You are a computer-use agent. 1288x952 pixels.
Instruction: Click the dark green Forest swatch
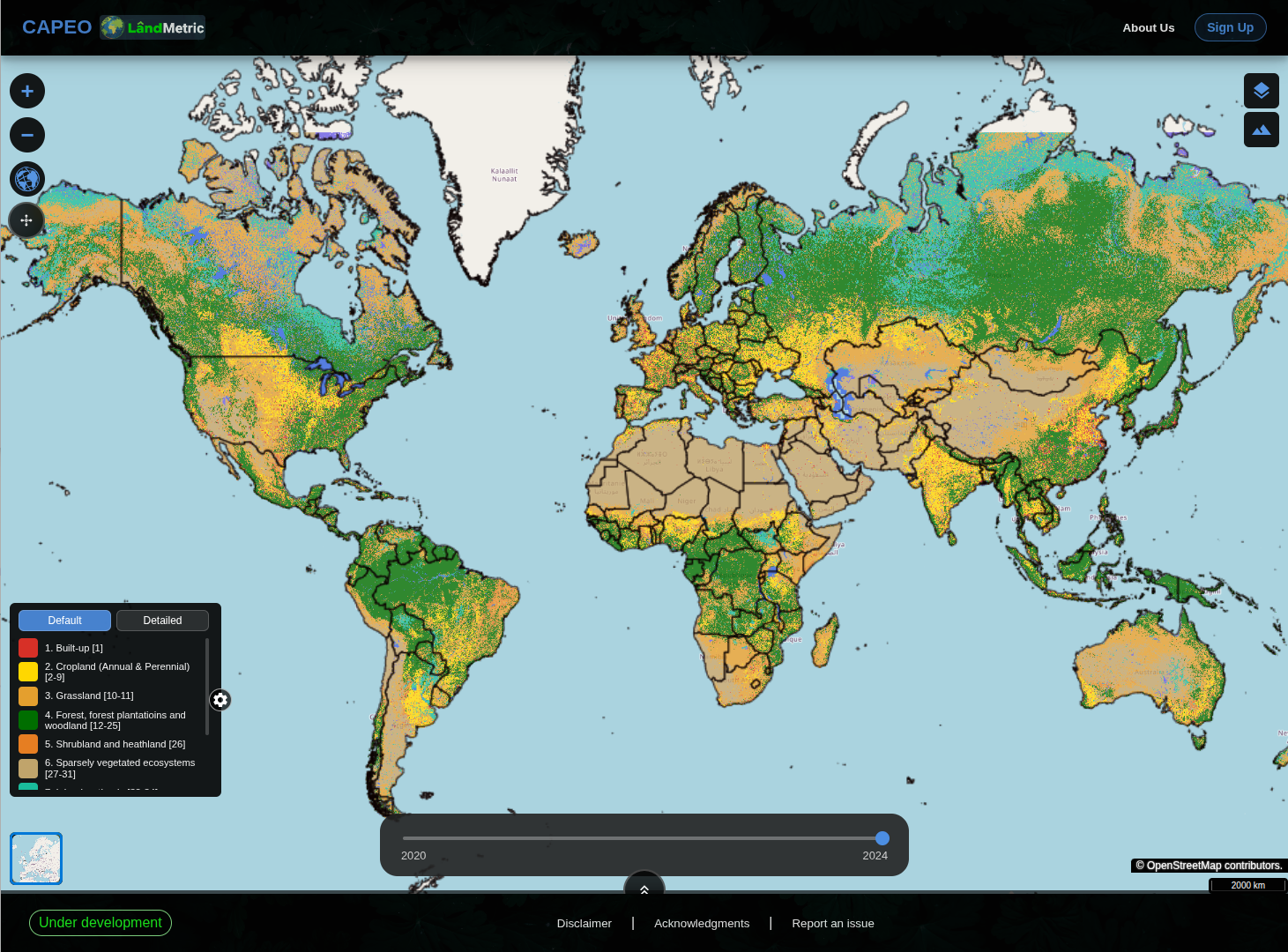tap(28, 720)
